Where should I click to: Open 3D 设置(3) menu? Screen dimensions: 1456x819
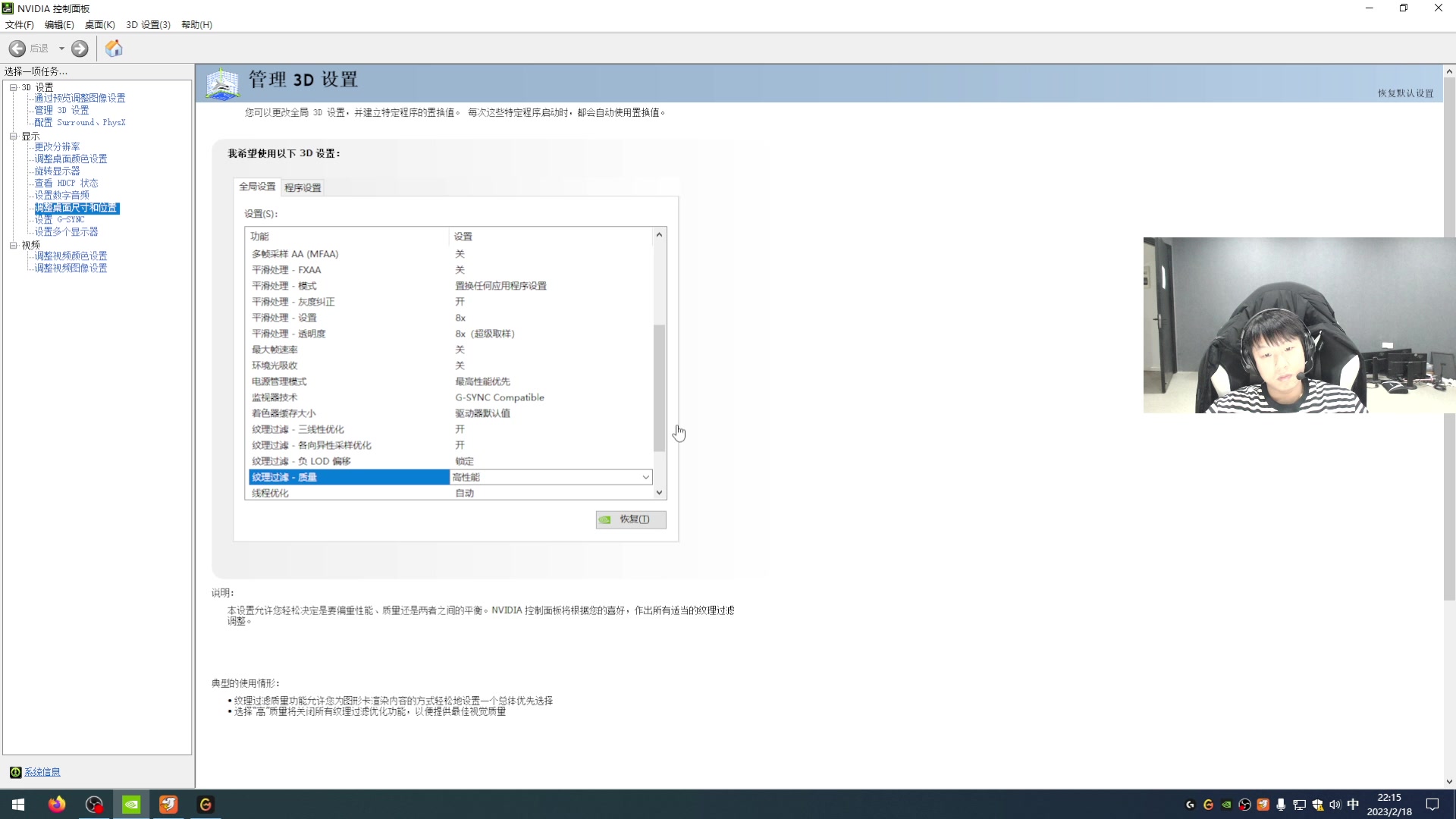(148, 25)
